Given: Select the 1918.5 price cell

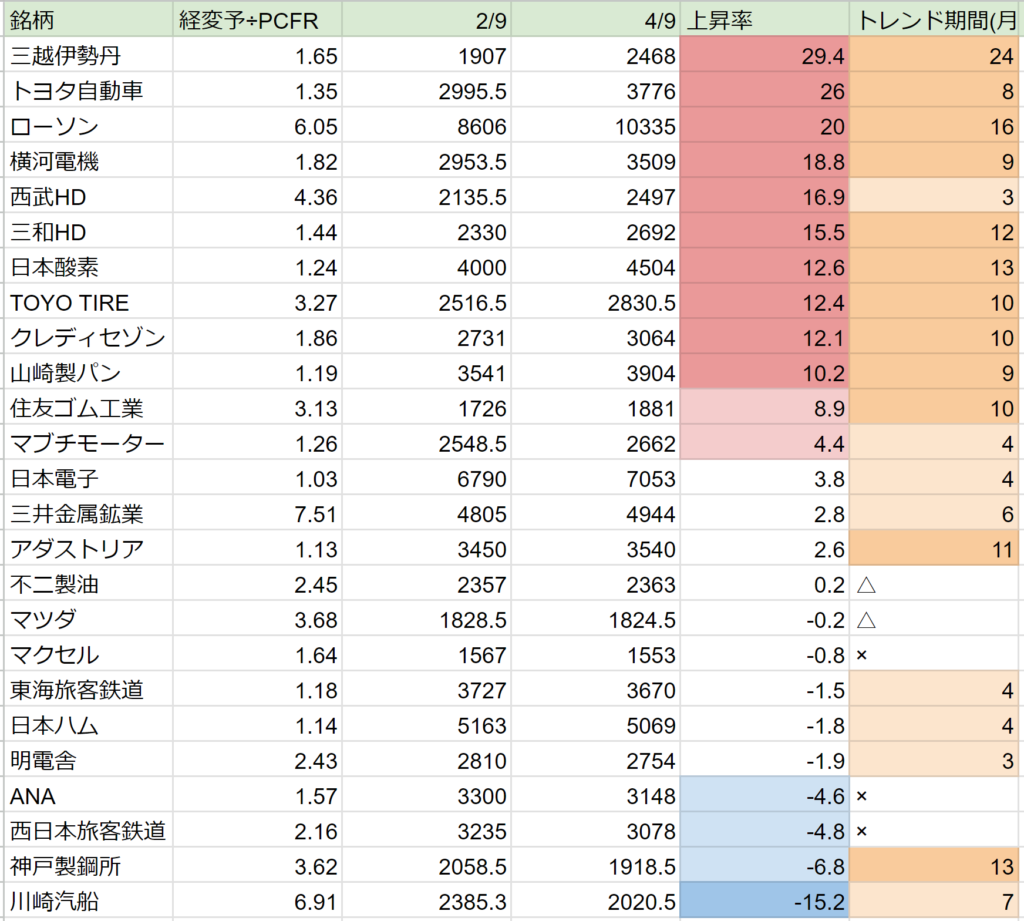Looking at the screenshot, I should pos(596,867).
